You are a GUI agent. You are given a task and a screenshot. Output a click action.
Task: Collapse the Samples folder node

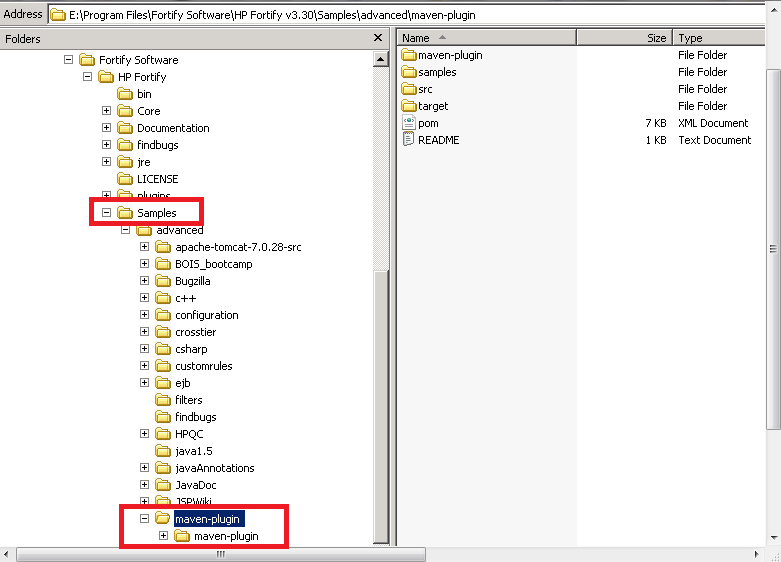coord(106,213)
